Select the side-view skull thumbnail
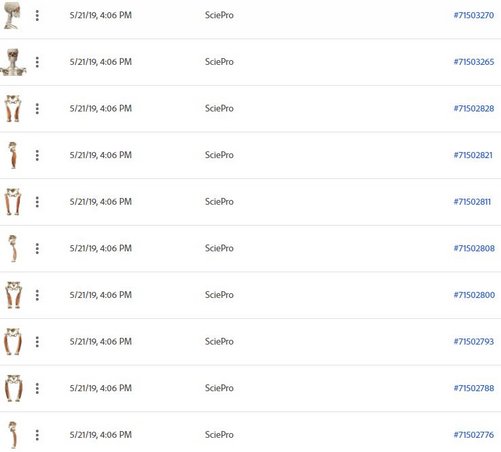The image size is (501, 452). click(x=12, y=15)
